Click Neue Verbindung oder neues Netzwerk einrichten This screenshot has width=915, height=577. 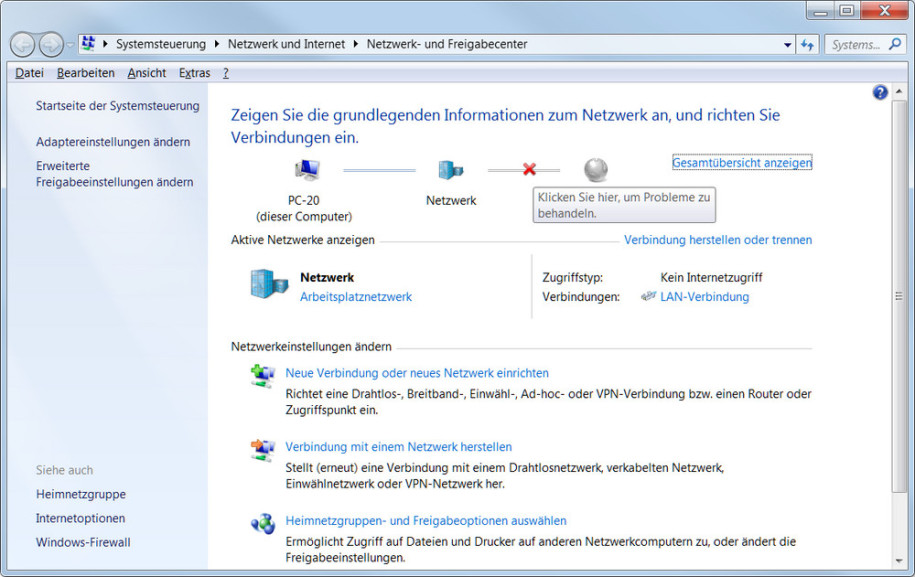[417, 373]
